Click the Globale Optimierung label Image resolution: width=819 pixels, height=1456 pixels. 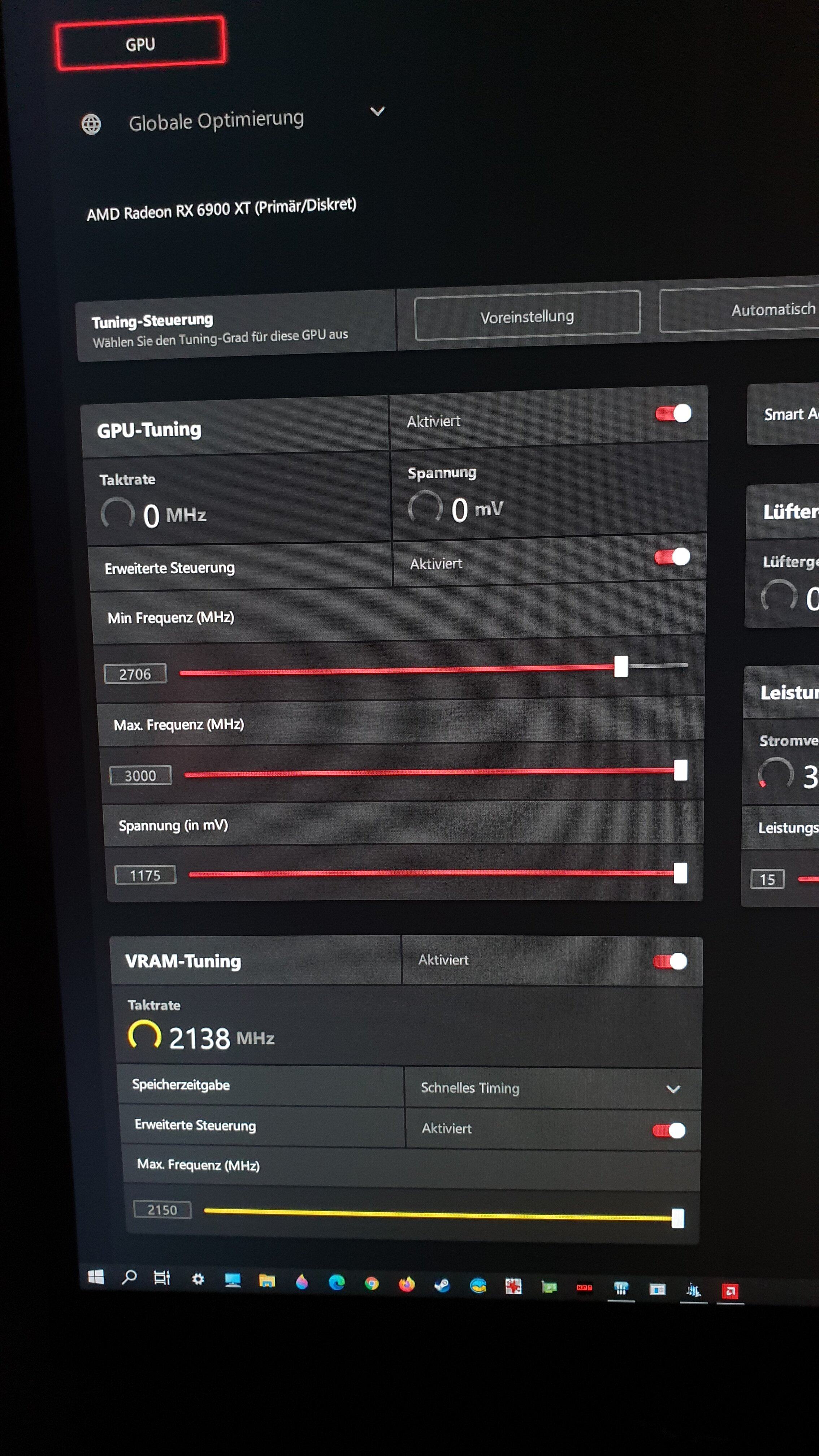coord(216,120)
